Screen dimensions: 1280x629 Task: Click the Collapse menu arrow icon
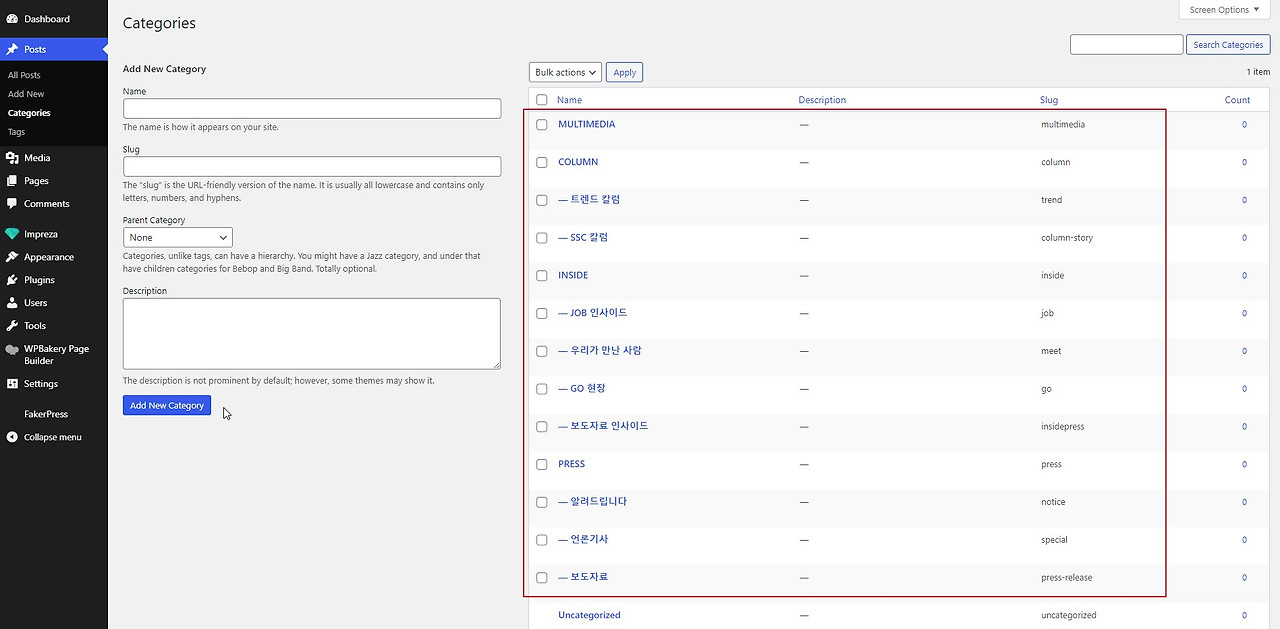click(x=12, y=437)
